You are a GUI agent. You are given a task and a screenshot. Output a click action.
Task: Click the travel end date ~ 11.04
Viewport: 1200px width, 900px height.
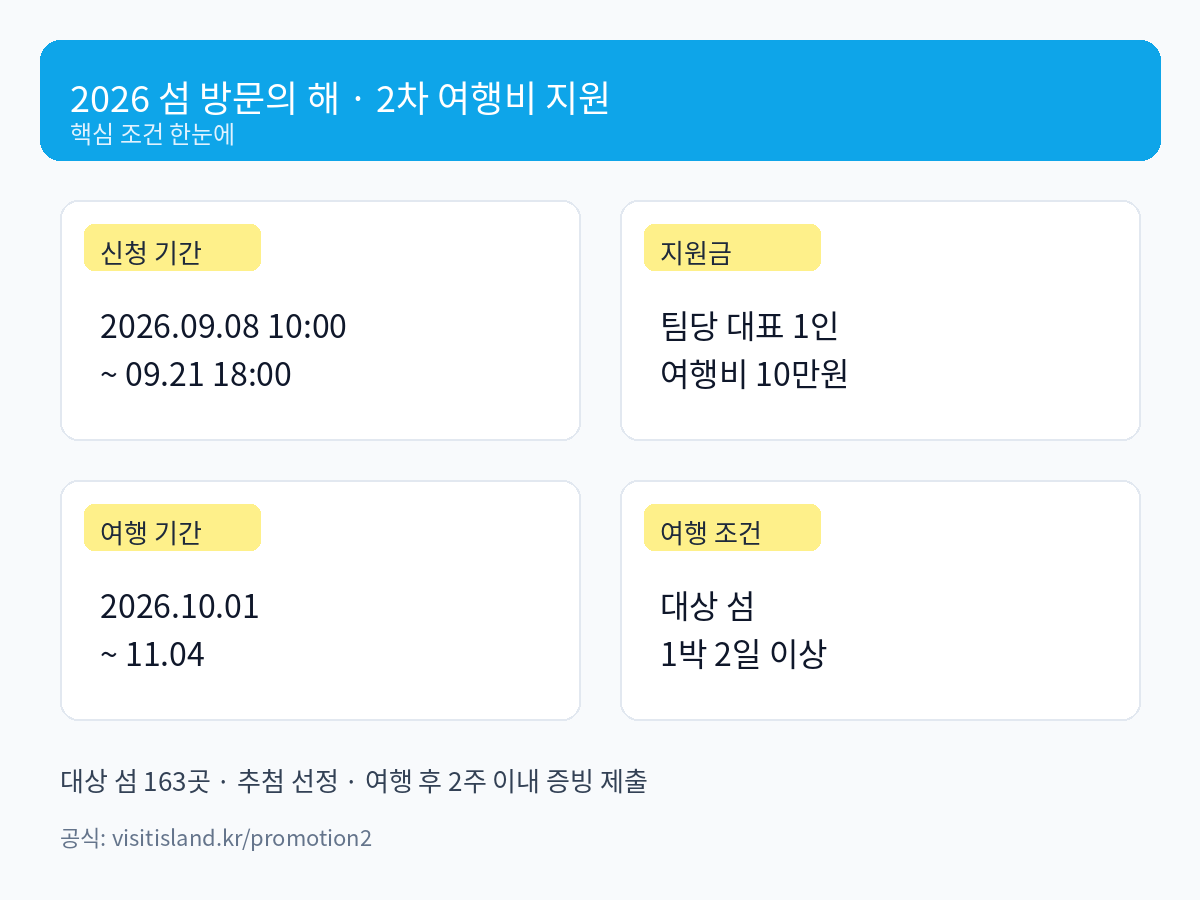pyautogui.click(x=153, y=655)
